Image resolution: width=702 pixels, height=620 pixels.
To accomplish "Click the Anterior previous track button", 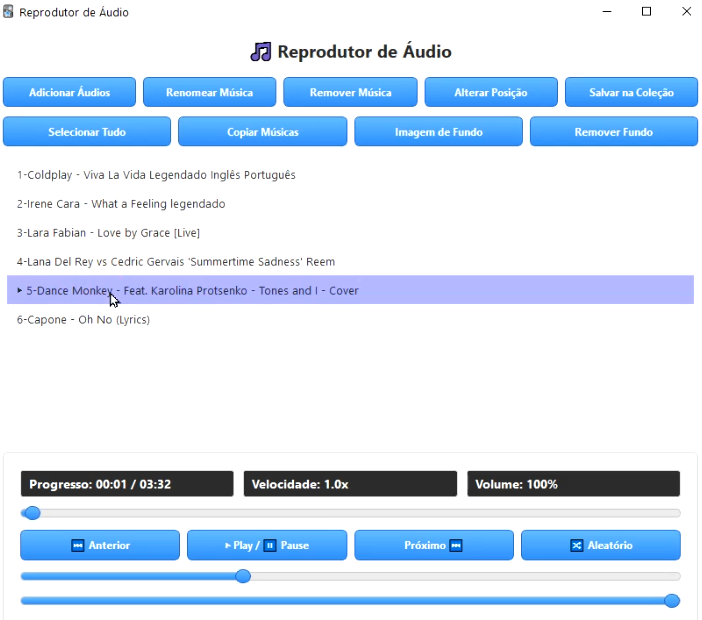I will click(x=100, y=545).
